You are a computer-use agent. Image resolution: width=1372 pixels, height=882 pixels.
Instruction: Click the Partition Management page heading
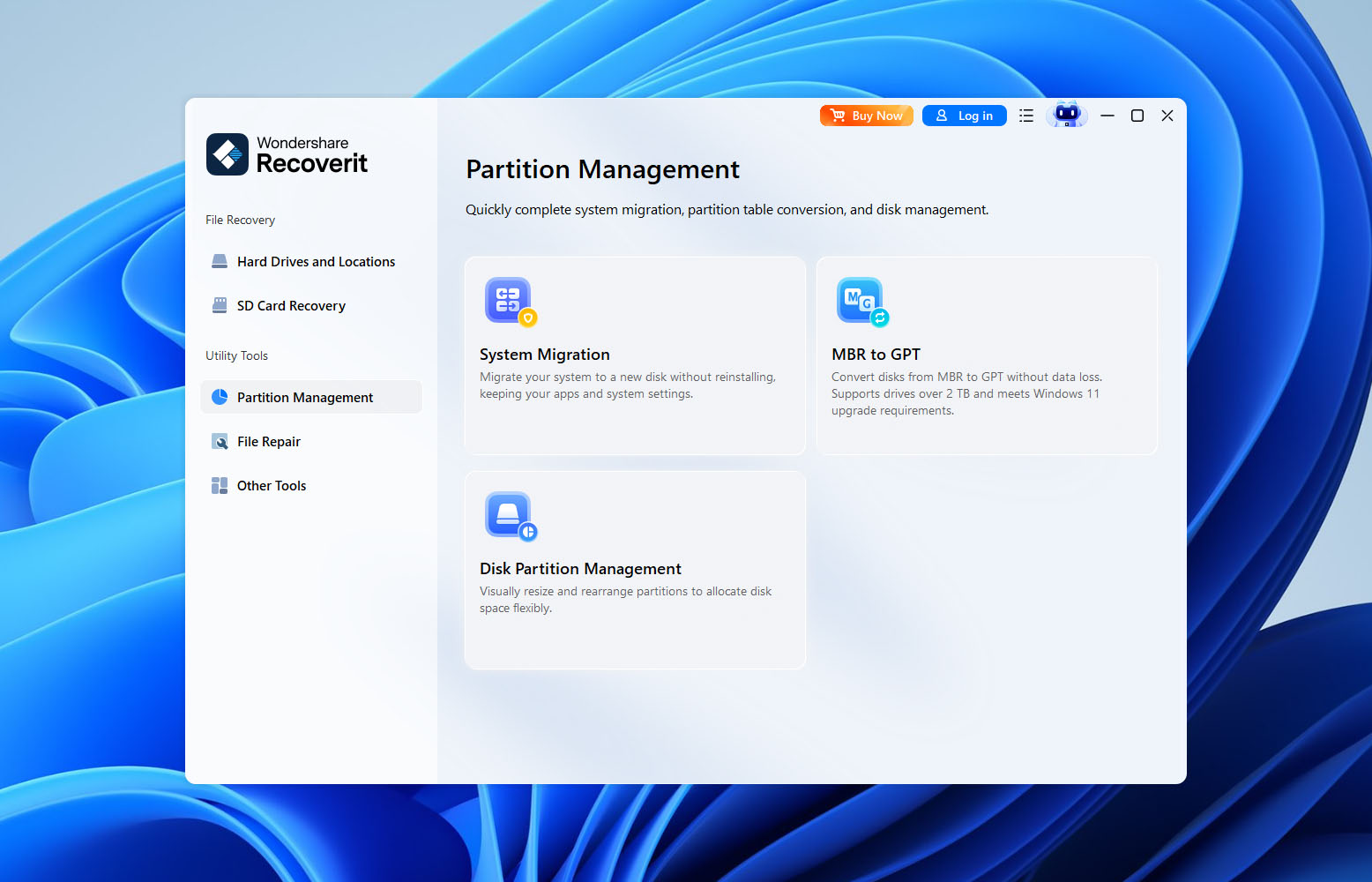(x=602, y=169)
